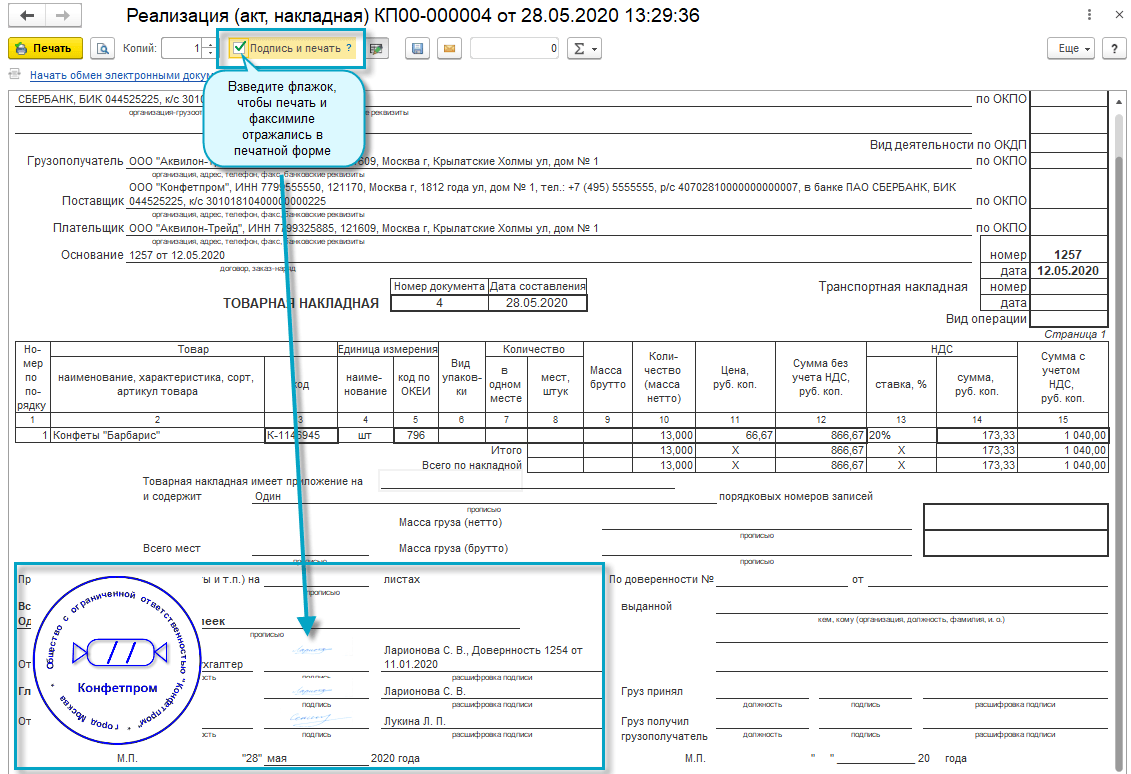Screen dimensions: 1131x774
Task: Open the Sigma sum dropdown
Action: [584, 48]
